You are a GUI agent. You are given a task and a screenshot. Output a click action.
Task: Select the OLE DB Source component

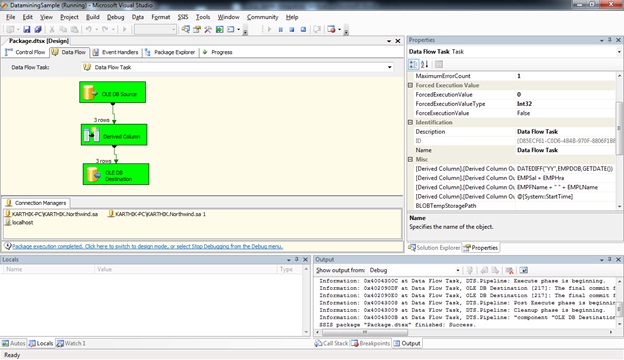[x=113, y=92]
